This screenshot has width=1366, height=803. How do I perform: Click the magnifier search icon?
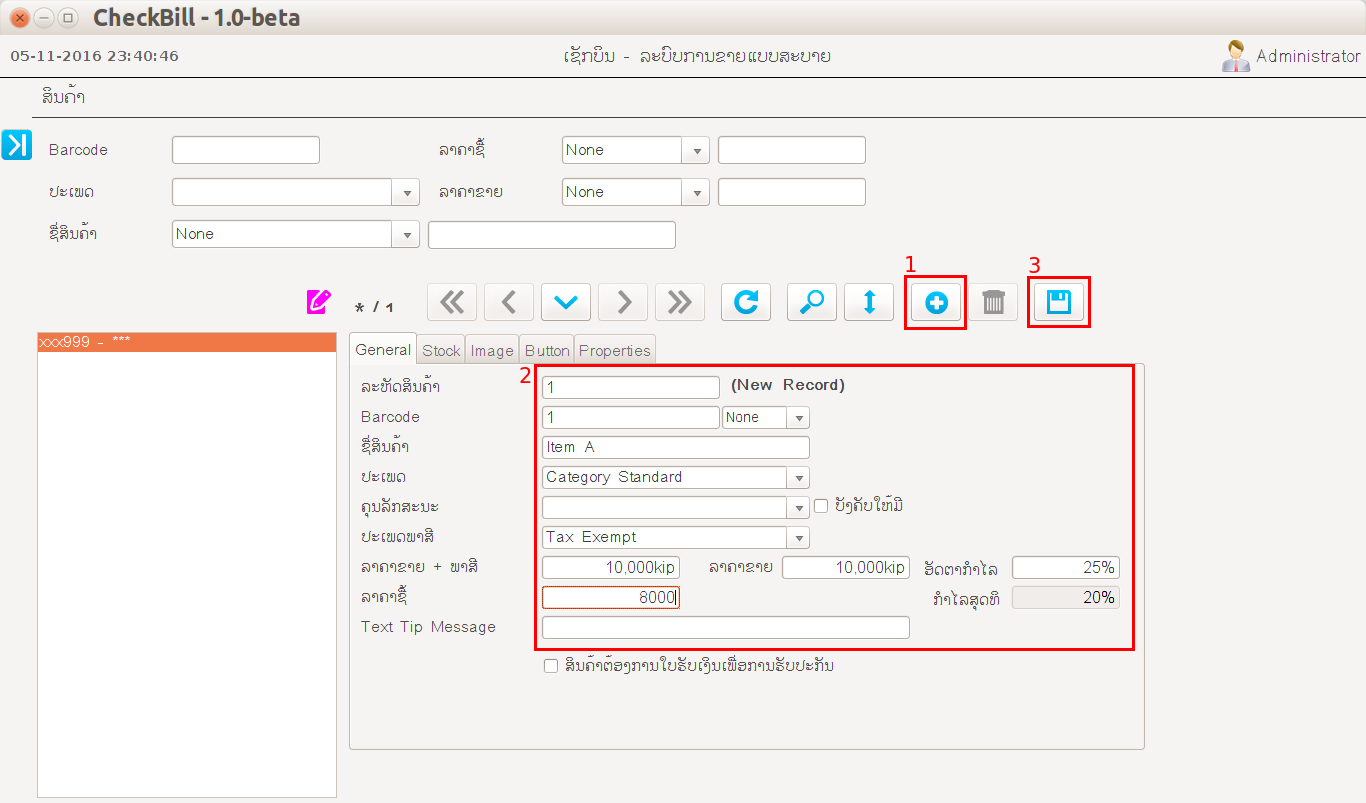point(811,302)
